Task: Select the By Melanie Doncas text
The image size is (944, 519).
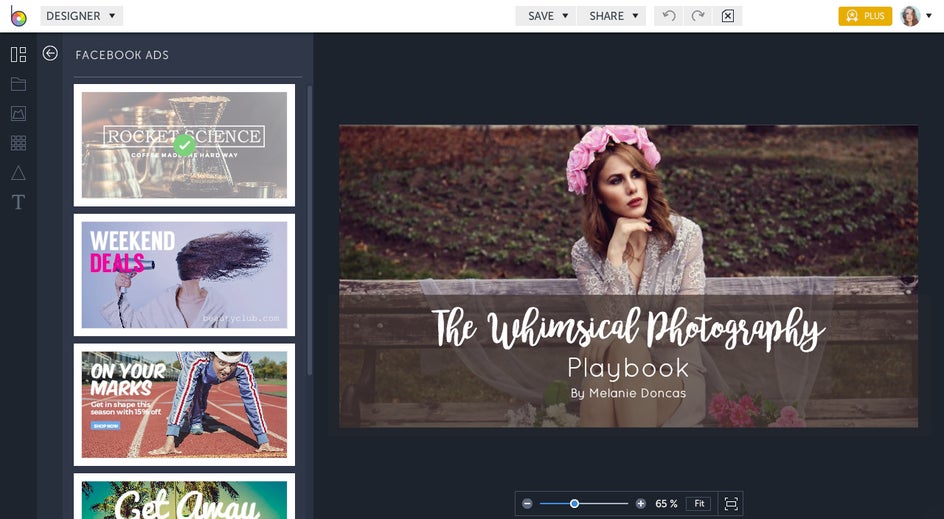Action: pos(628,393)
